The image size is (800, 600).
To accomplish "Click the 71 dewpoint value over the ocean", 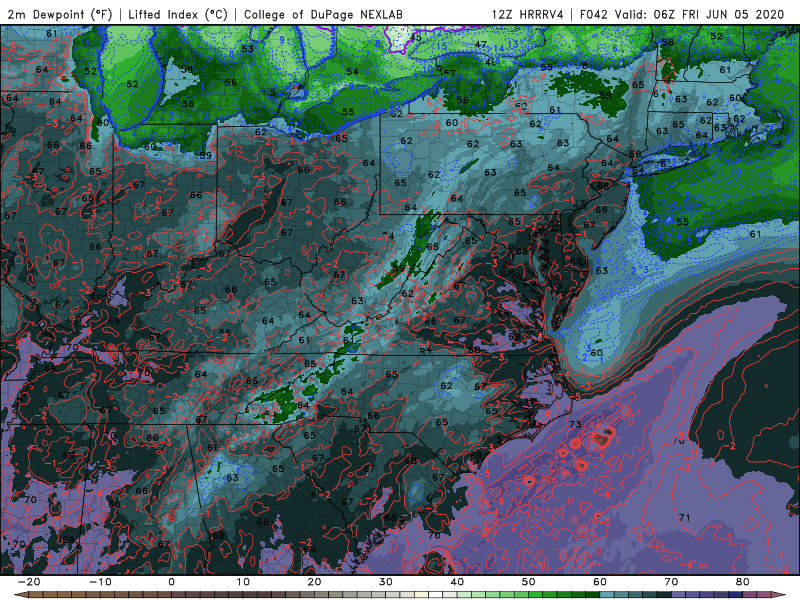I will coord(684,517).
